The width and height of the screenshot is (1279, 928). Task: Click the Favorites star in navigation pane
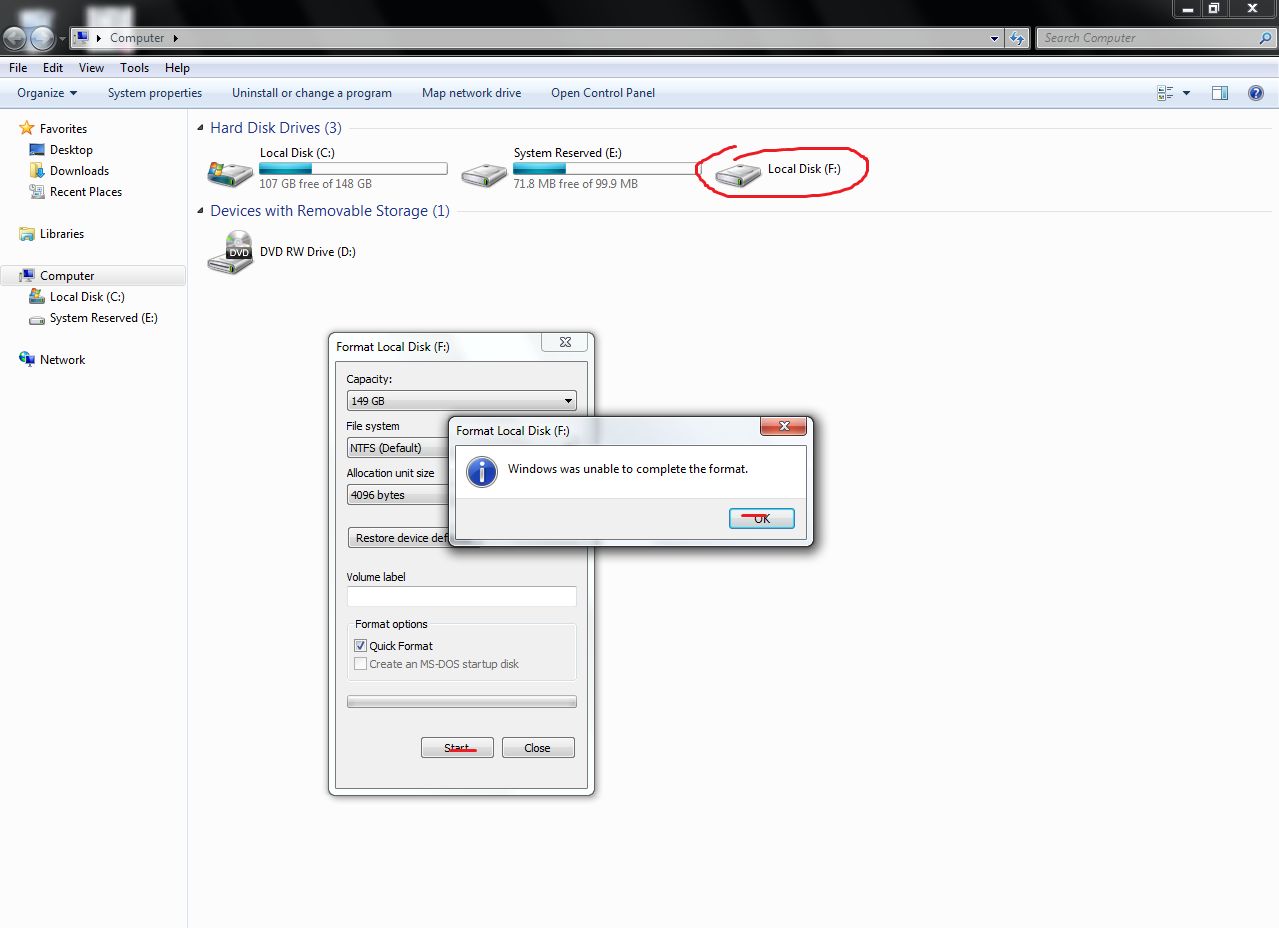pyautogui.click(x=27, y=129)
